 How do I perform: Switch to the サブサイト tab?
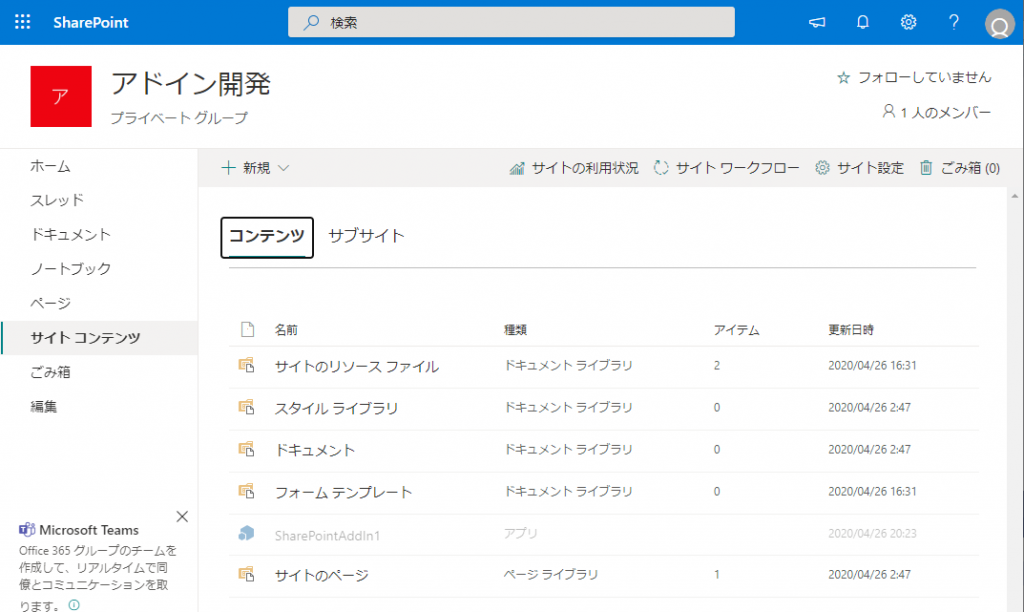[x=366, y=236]
